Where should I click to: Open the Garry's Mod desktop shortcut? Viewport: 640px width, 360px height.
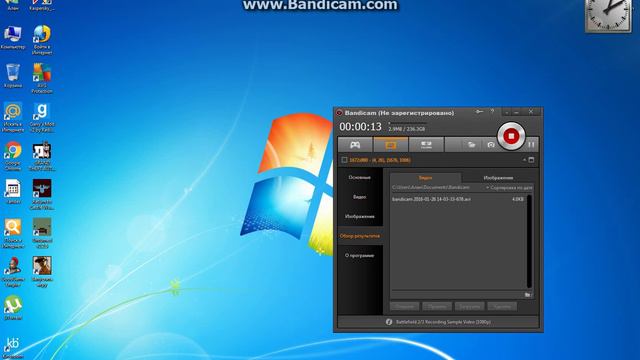point(42,117)
